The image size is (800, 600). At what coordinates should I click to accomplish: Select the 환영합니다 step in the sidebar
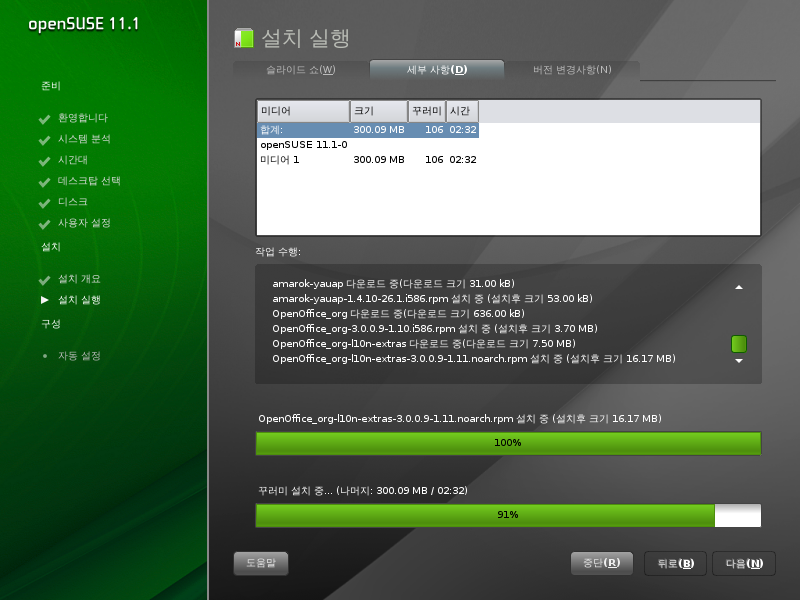[x=83, y=118]
